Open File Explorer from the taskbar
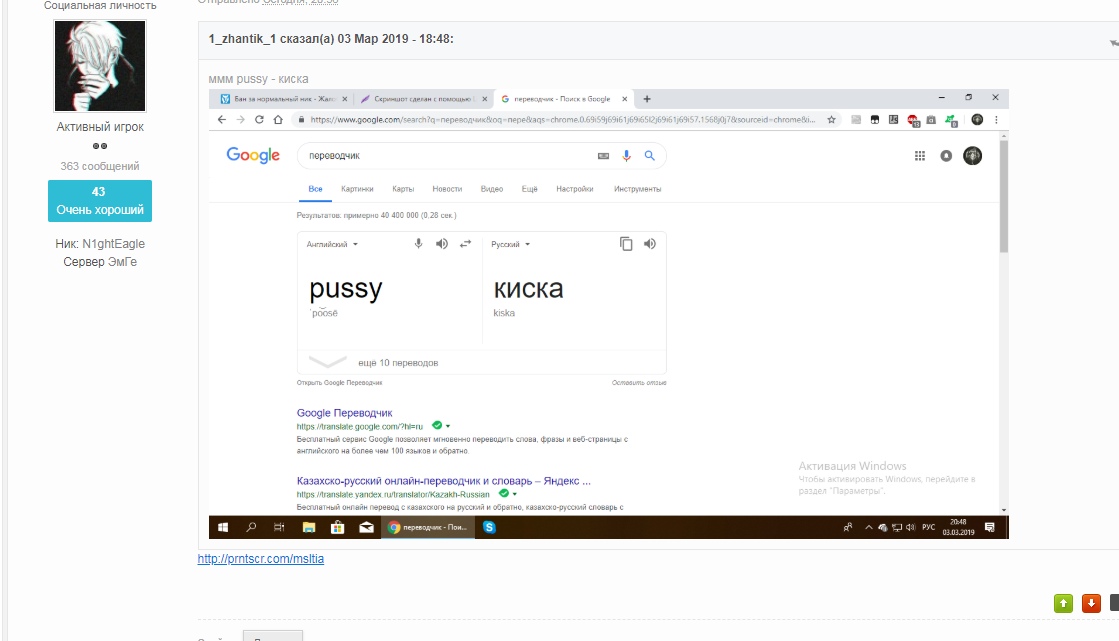This screenshot has width=1119, height=641. (308, 528)
